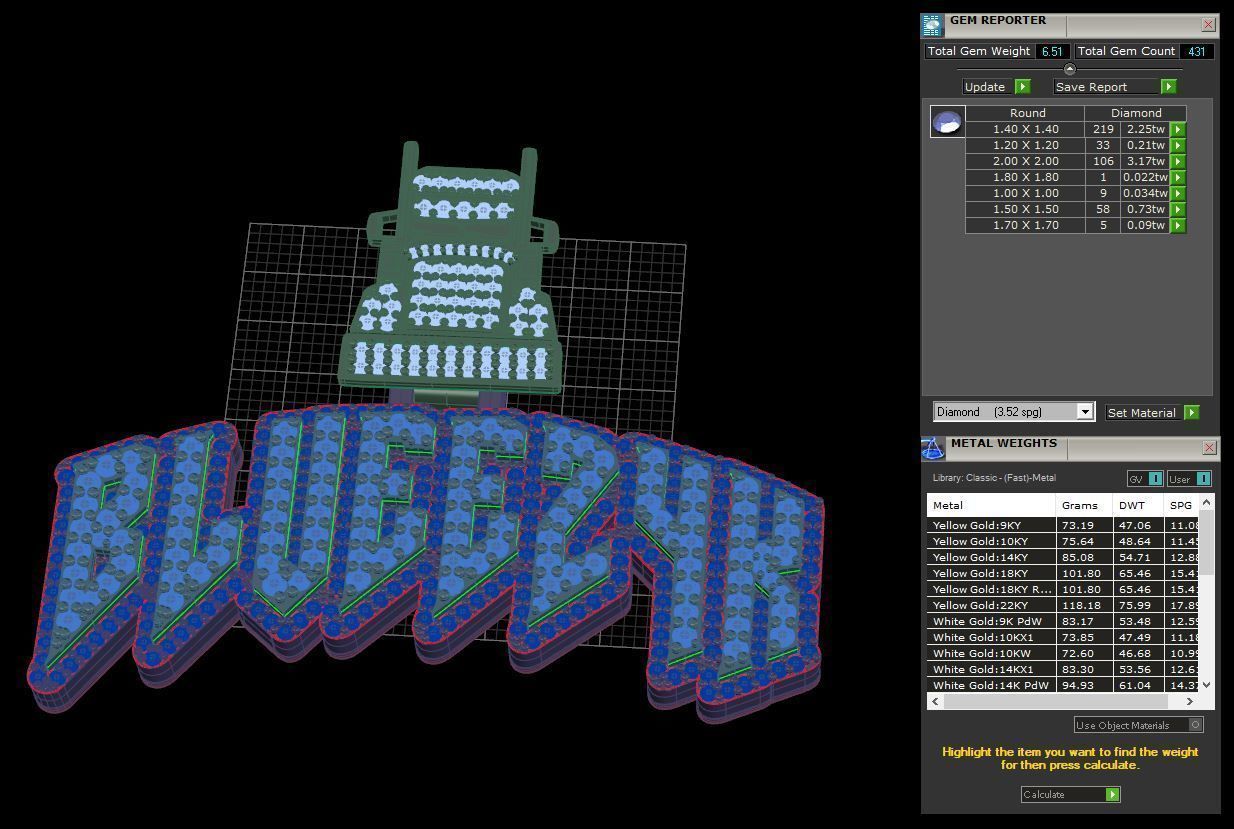Open the Diamond (3.52 spg) material dropdown

click(1014, 412)
